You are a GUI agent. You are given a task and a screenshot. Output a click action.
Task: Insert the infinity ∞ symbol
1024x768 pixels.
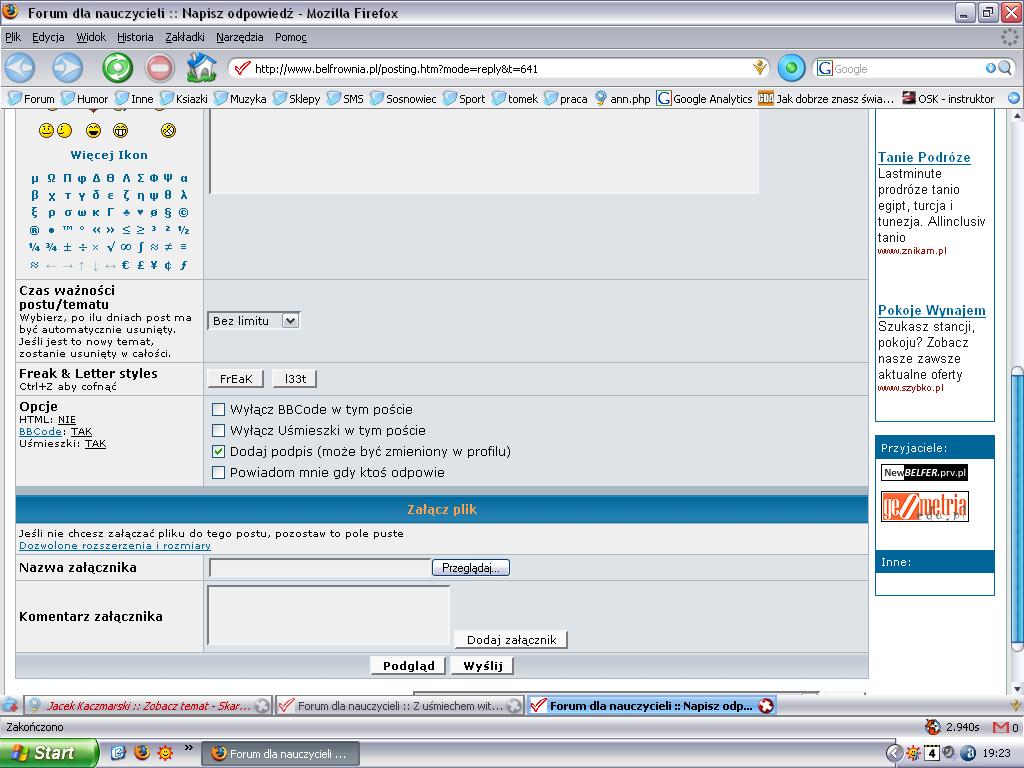125,247
